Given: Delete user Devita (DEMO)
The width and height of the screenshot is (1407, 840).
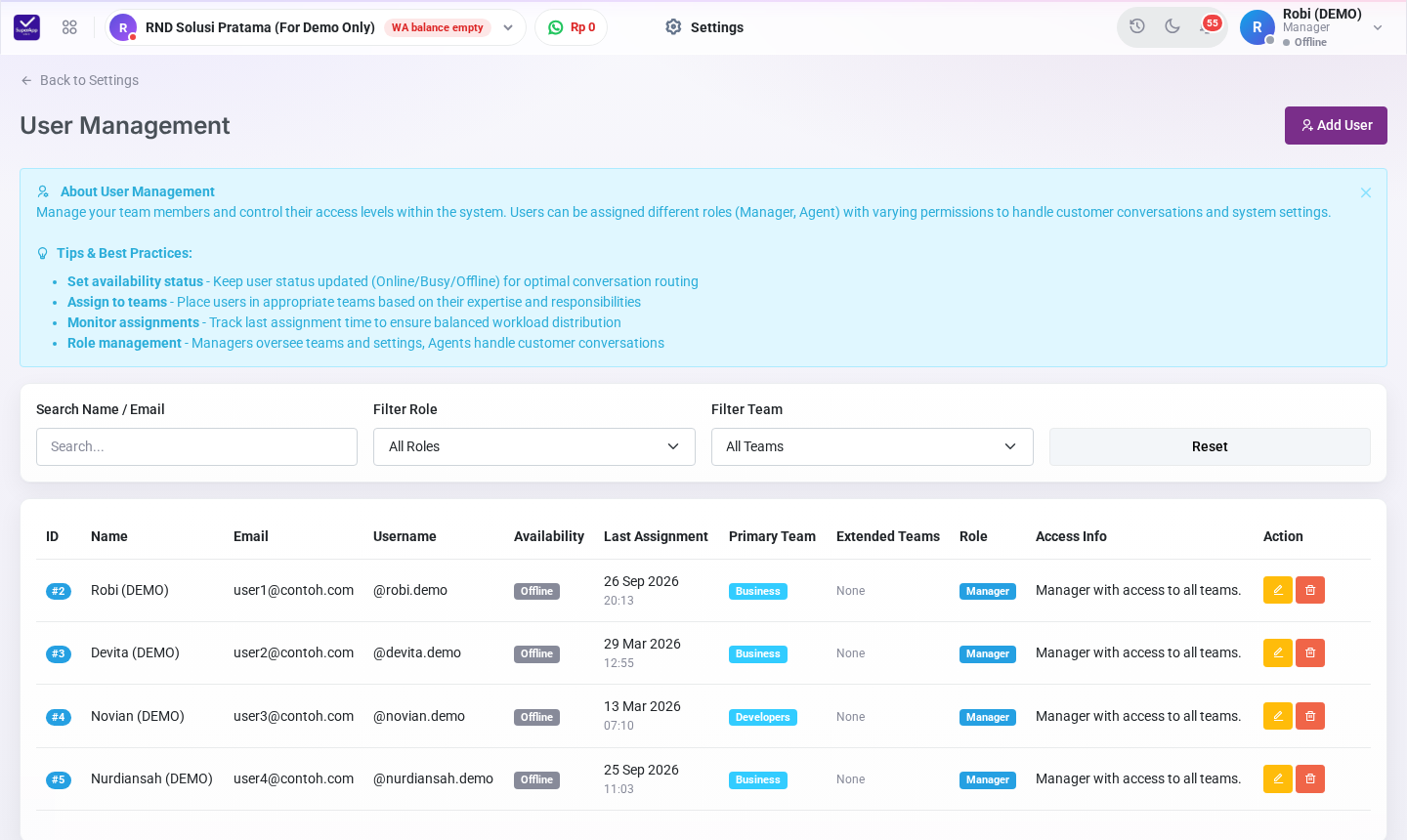Looking at the screenshot, I should pyautogui.click(x=1310, y=652).
